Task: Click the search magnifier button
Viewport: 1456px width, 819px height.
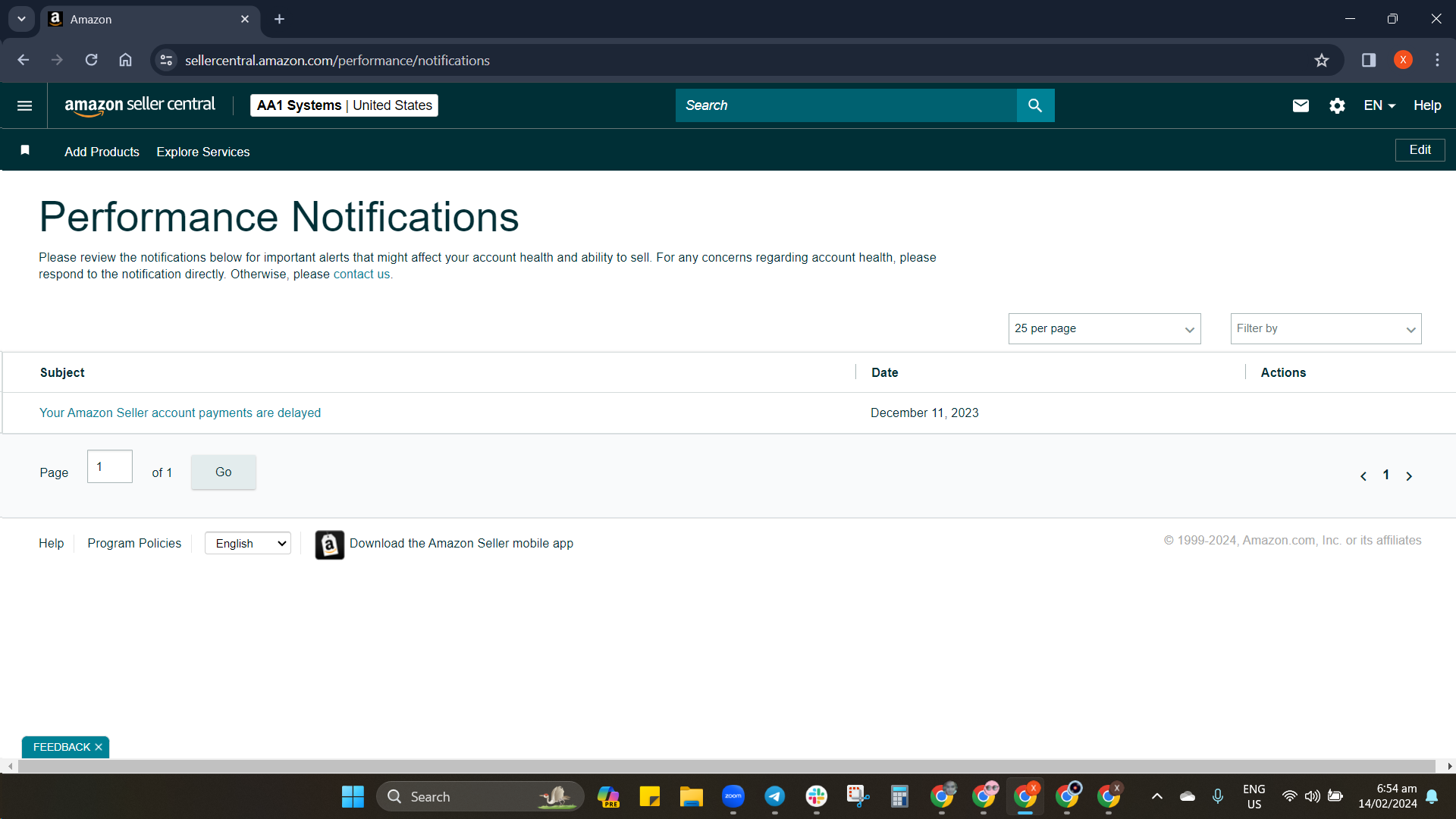Action: click(x=1035, y=105)
